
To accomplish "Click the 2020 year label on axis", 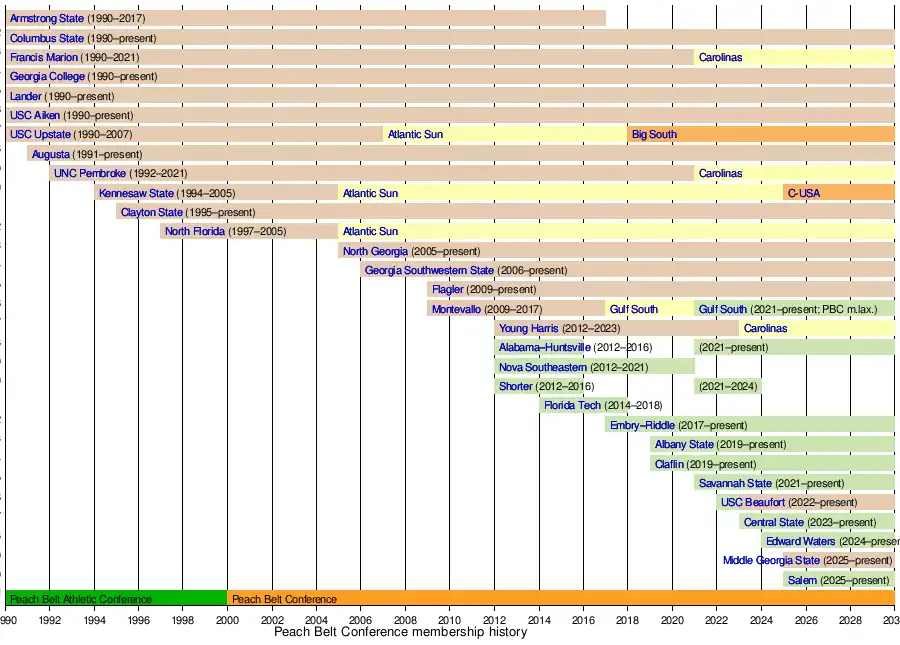I will 672,620.
